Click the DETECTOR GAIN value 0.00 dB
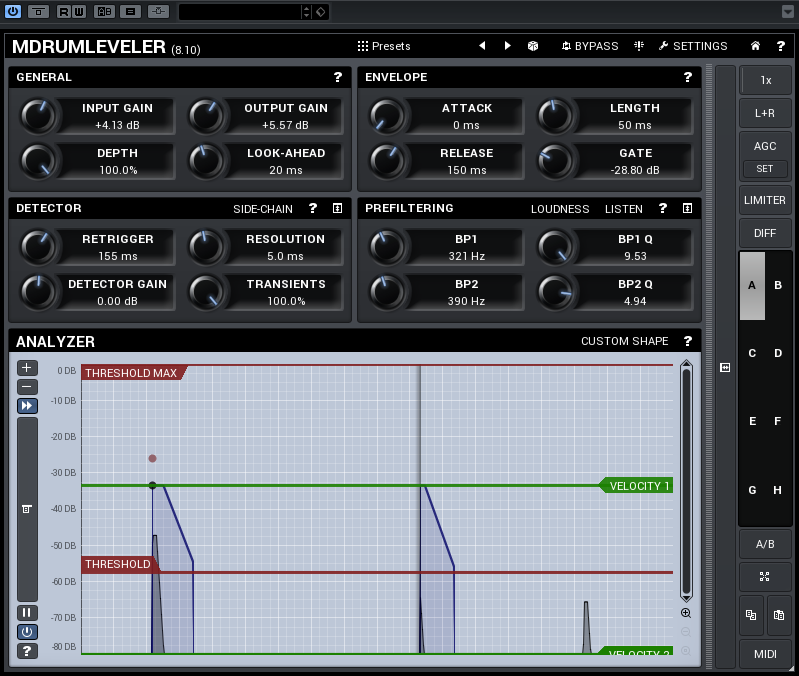The width and height of the screenshot is (799, 676). tap(117, 301)
